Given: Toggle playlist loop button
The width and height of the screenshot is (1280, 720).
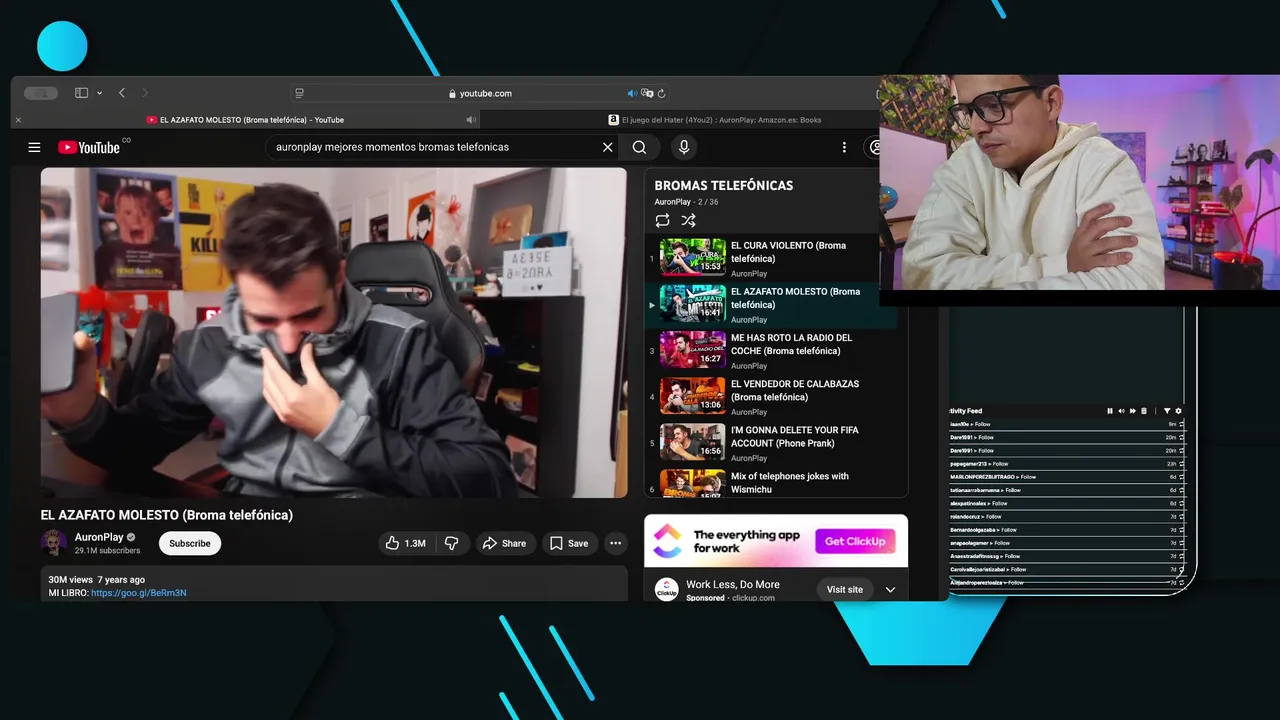Looking at the screenshot, I should pos(662,220).
